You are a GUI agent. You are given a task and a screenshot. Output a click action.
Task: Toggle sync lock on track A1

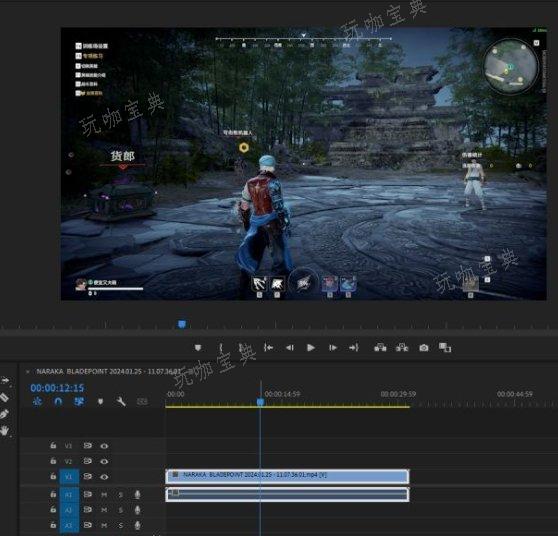coord(88,494)
